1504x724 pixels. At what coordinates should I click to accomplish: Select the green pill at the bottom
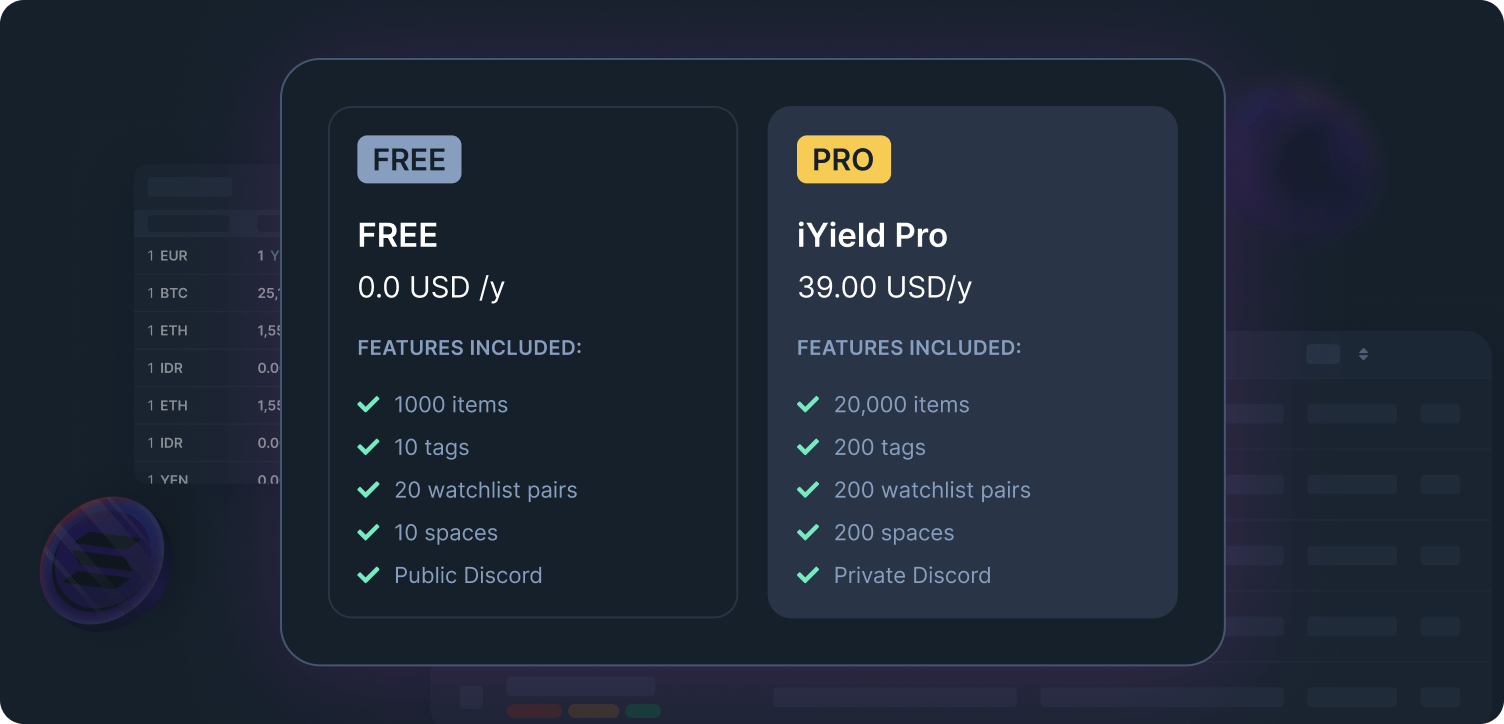[643, 710]
